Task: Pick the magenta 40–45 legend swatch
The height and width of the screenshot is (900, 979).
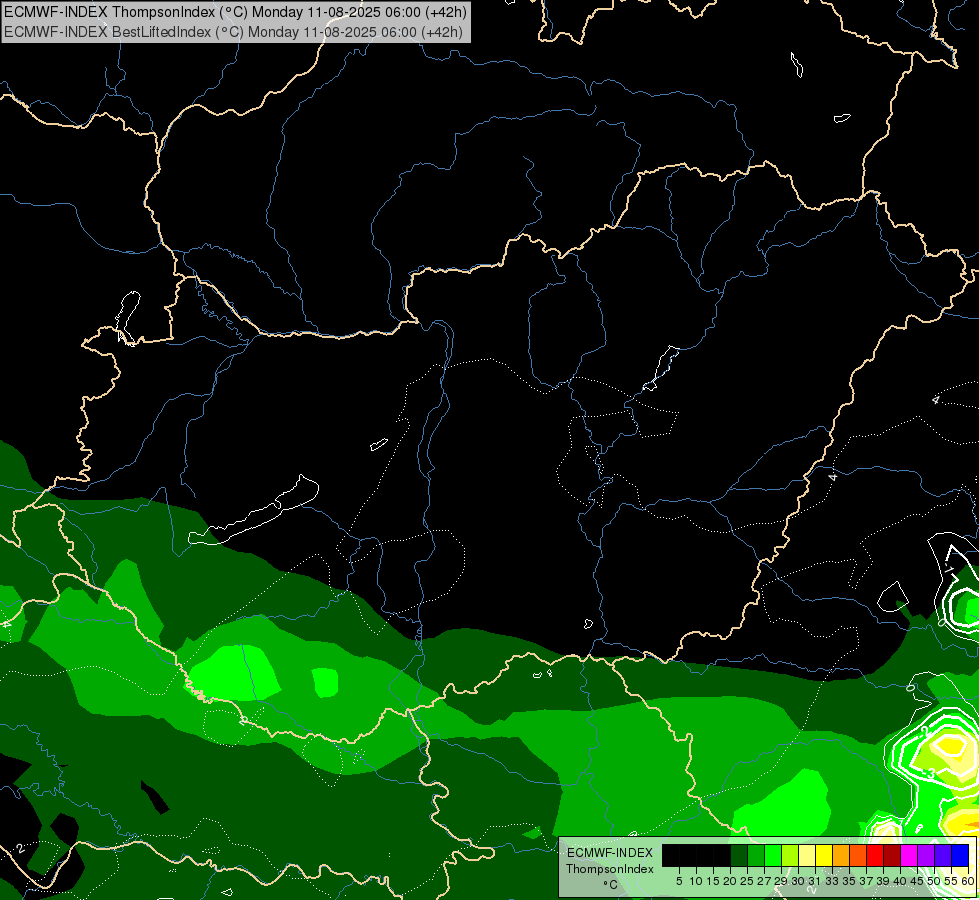Action: pyautogui.click(x=909, y=855)
